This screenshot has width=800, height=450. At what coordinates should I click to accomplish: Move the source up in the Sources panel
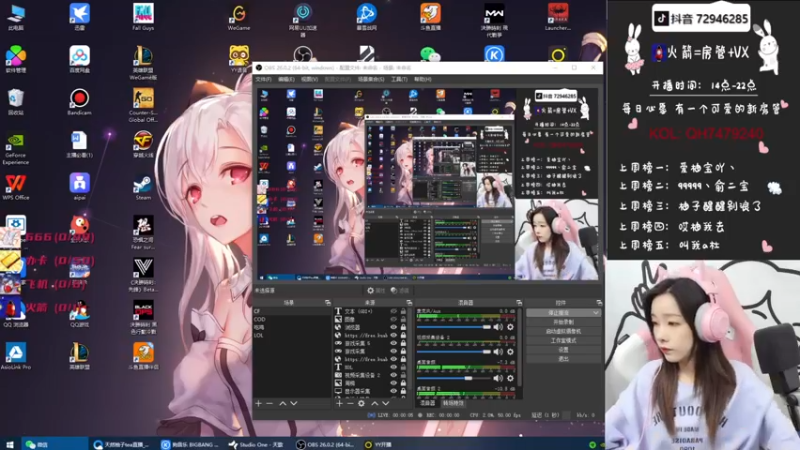(x=374, y=404)
